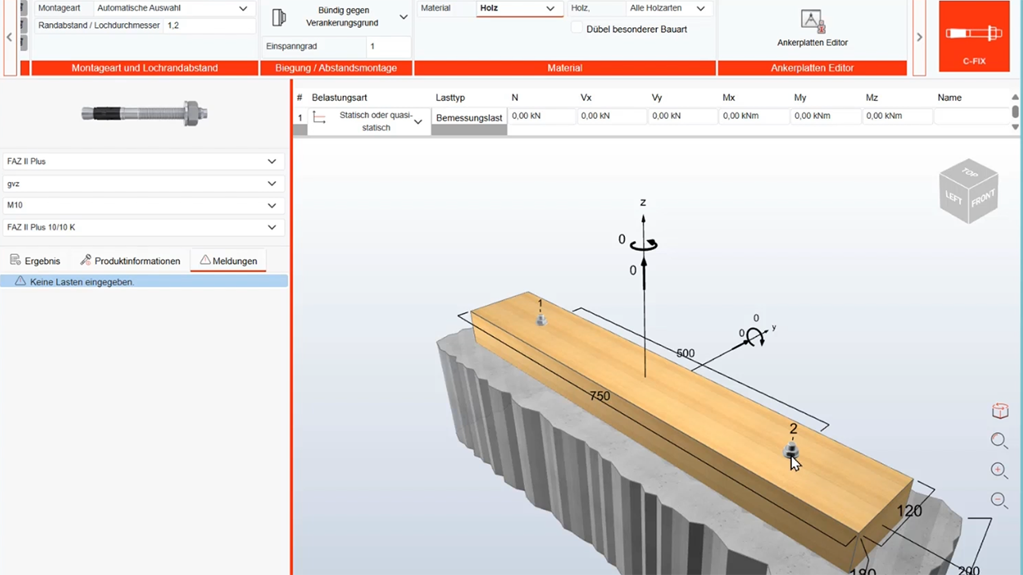Screen dimensions: 1023x575
Task: Open the Material Holz dropdown
Action: (518, 8)
